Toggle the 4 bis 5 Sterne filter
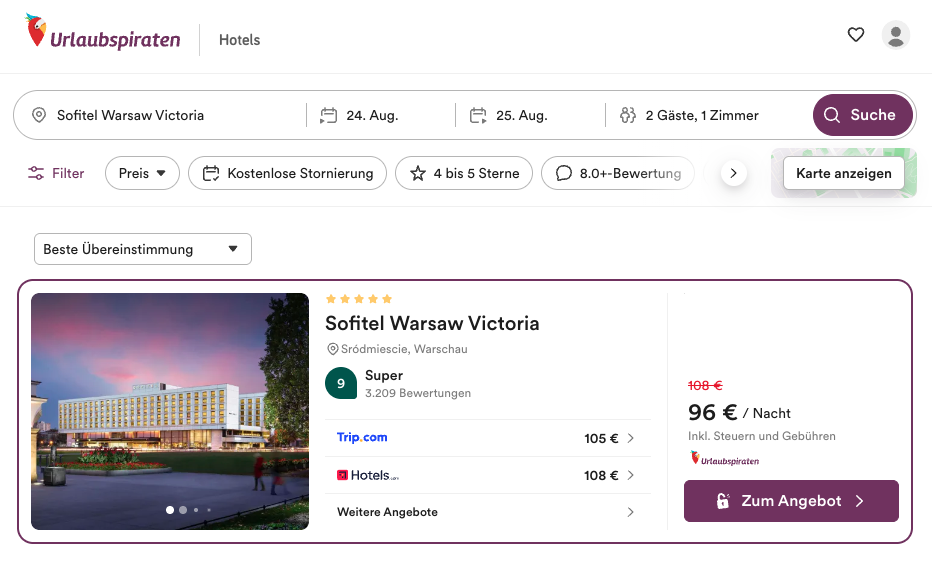 pos(464,173)
